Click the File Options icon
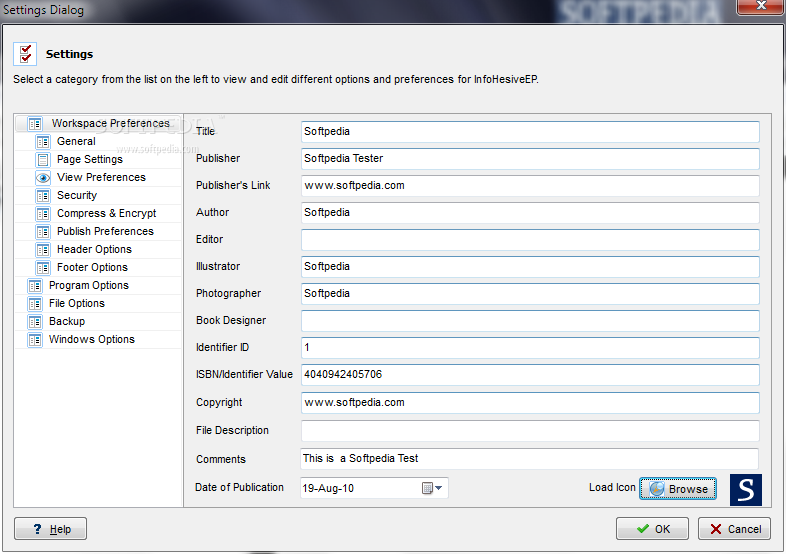Viewport: 786px width, 554px height. point(35,304)
